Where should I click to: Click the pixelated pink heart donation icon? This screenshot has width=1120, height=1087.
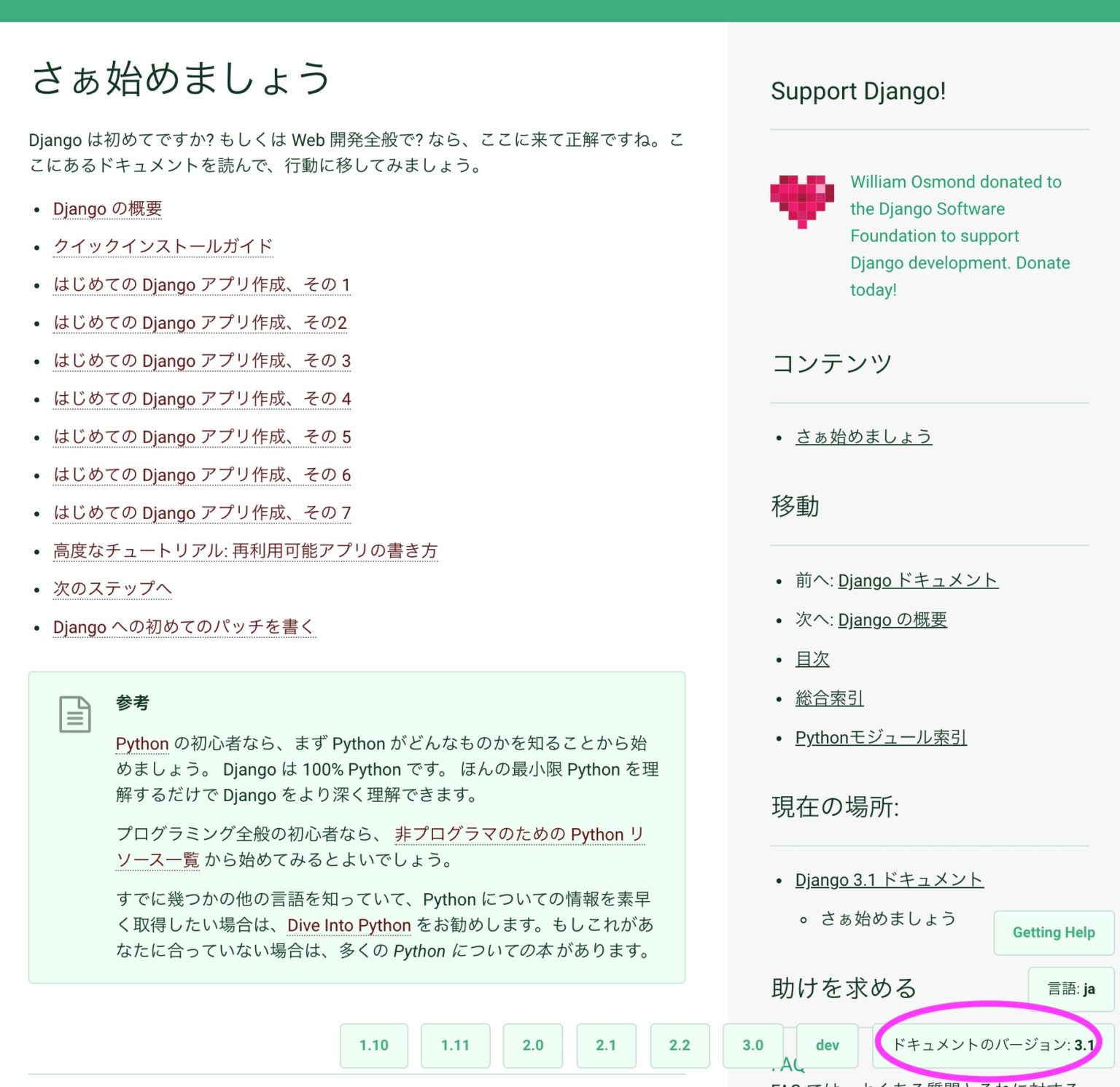(x=801, y=201)
